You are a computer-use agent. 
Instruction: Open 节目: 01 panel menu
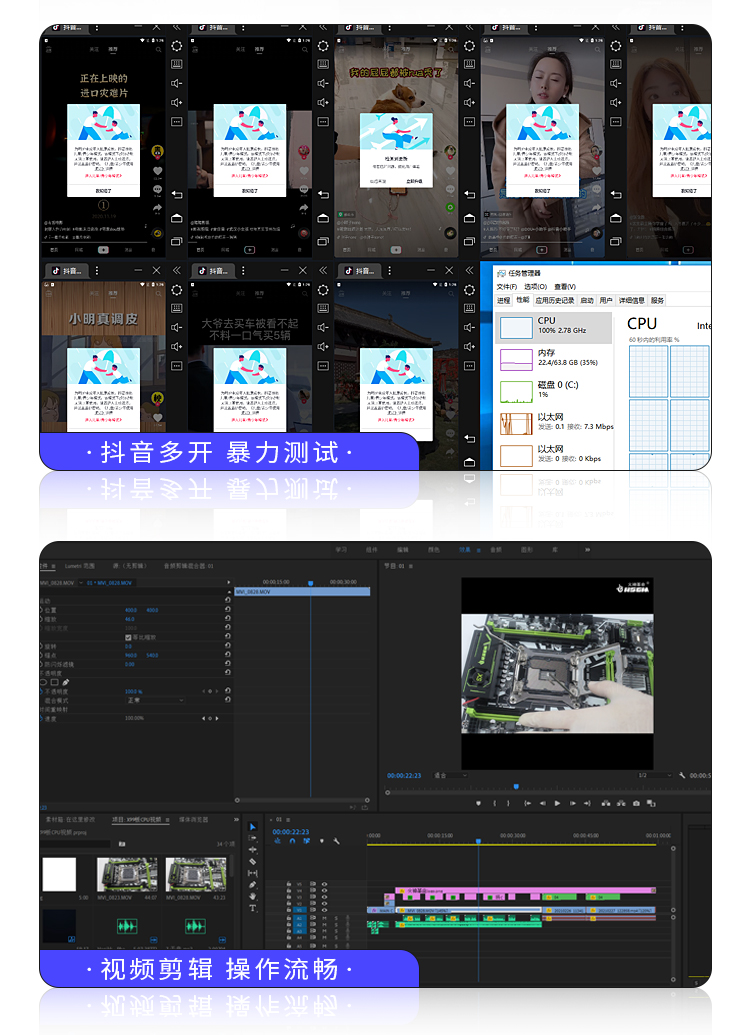tap(411, 566)
